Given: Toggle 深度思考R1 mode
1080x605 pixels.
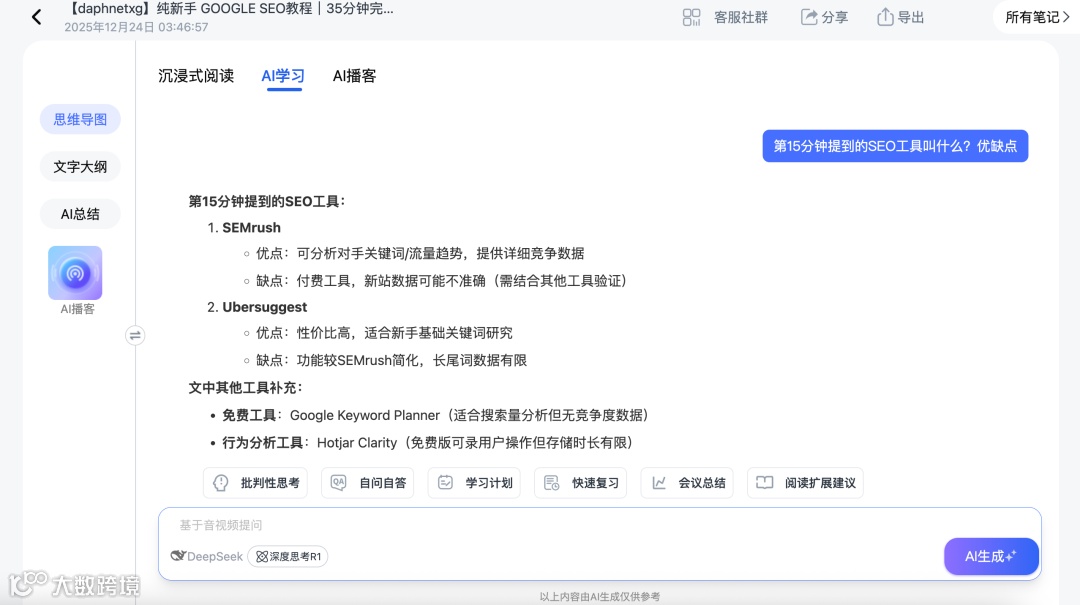Looking at the screenshot, I should 288,556.
